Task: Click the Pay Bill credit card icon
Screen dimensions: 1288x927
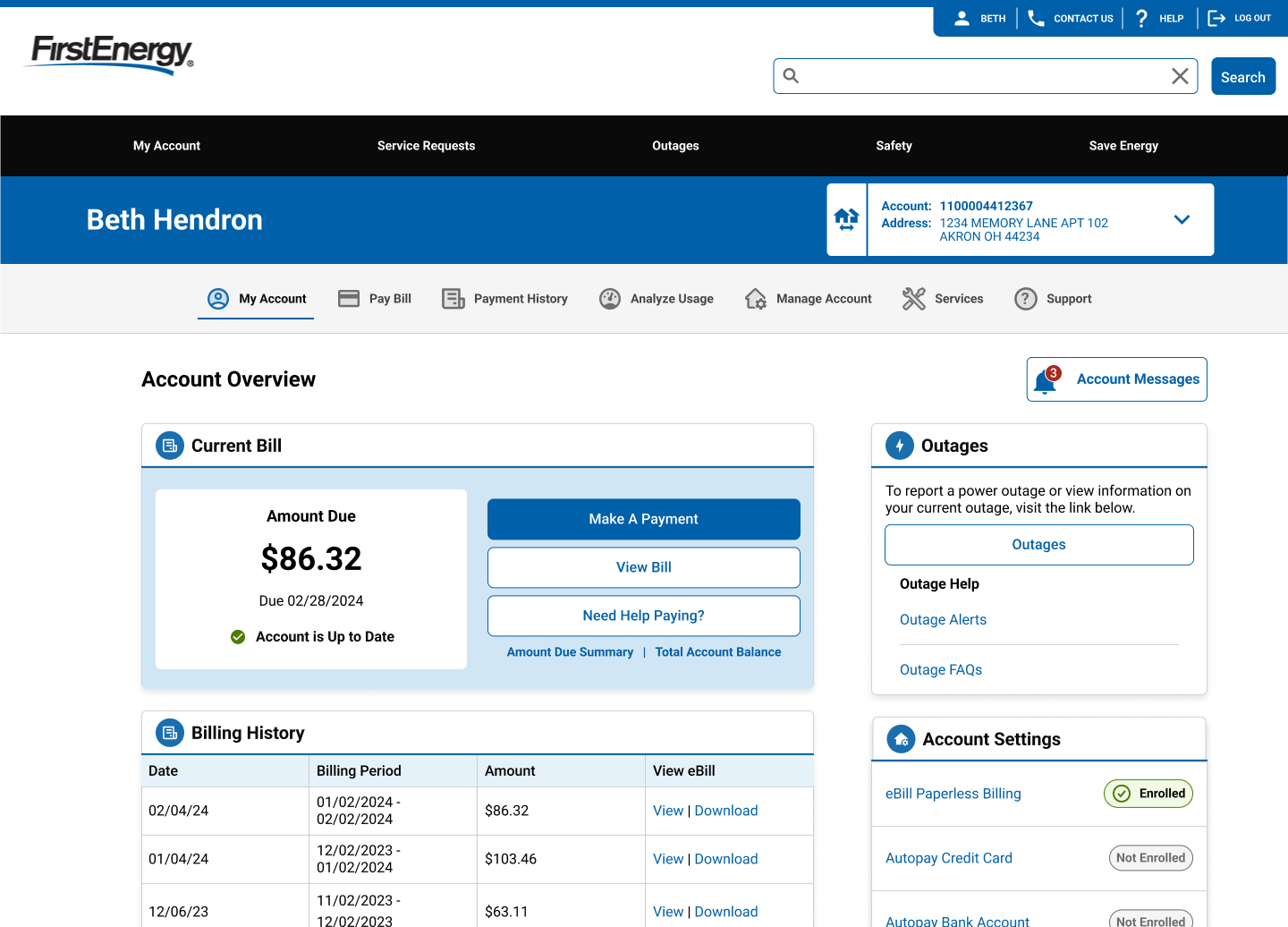Action: click(x=349, y=299)
